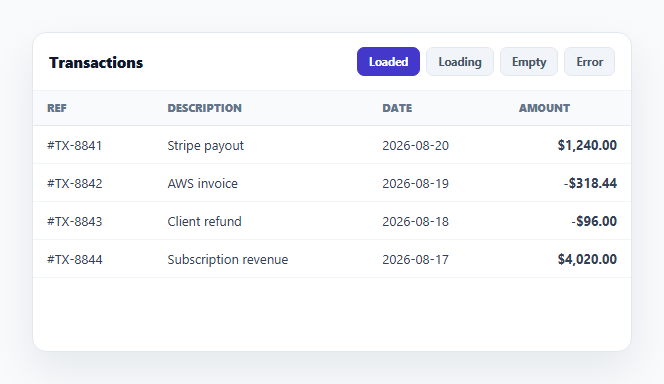Viewport: 664px width, 384px height.
Task: Click the amount -$96.00
Action: (594, 221)
